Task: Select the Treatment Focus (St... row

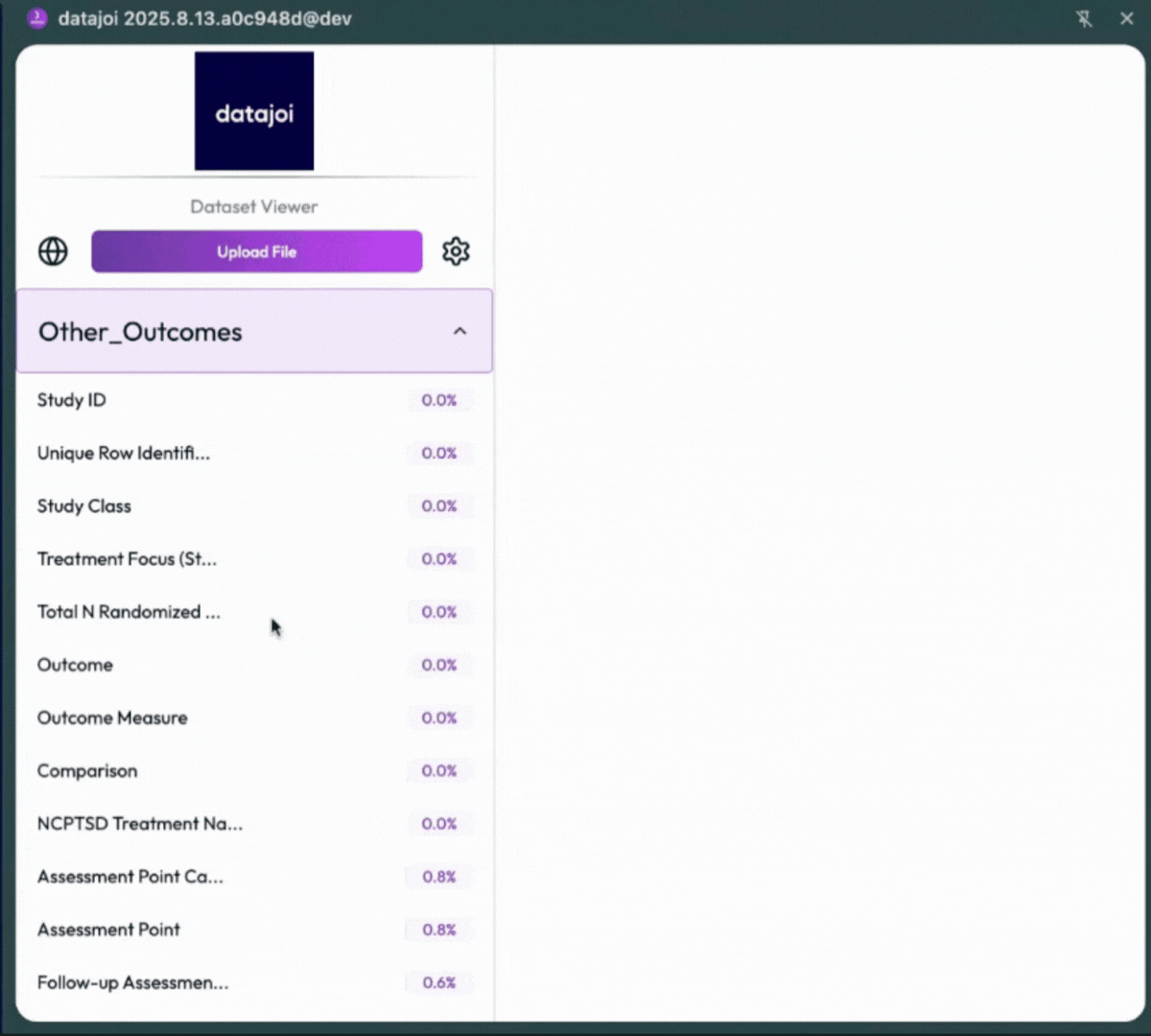Action: [x=254, y=558]
